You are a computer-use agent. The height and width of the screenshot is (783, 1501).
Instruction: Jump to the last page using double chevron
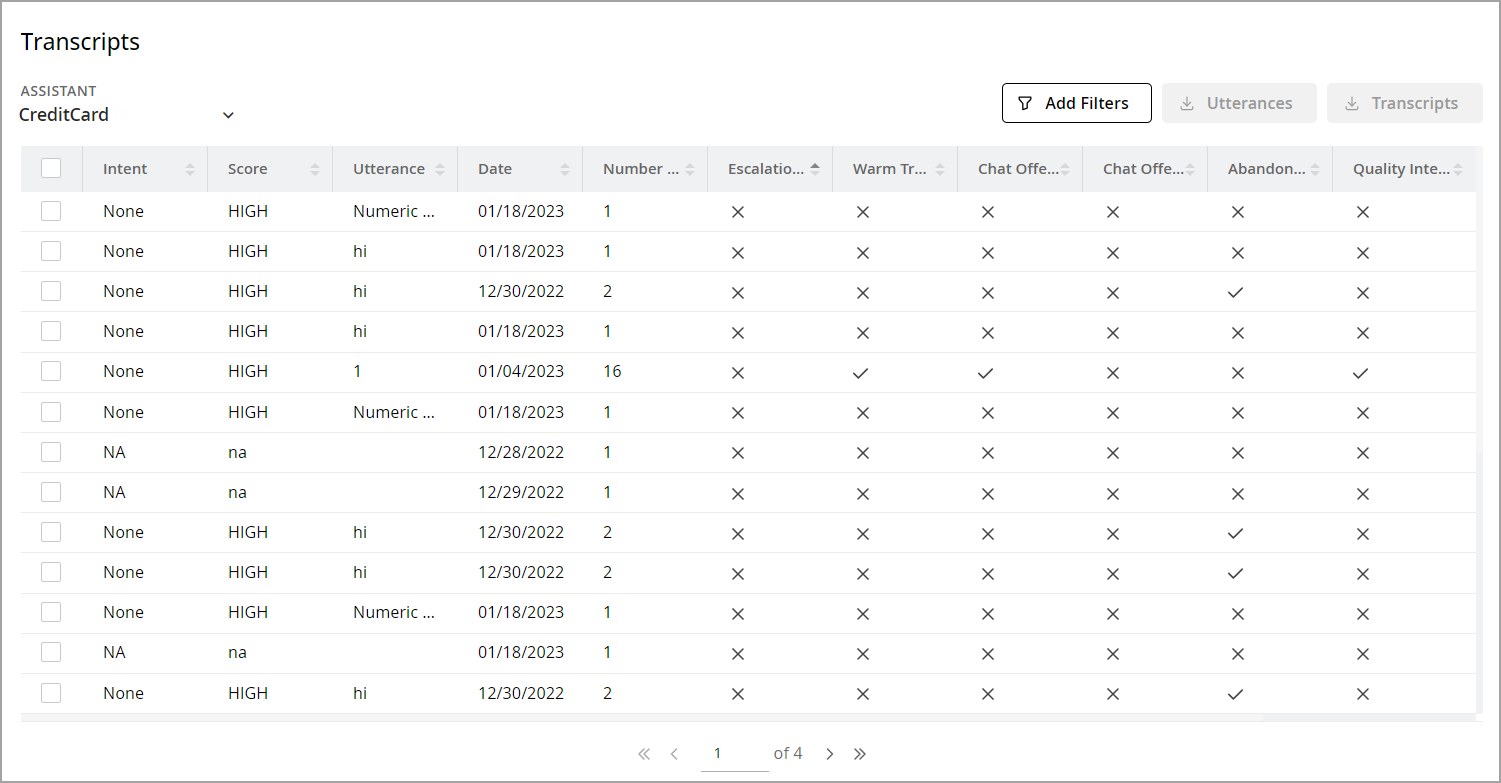[860, 753]
